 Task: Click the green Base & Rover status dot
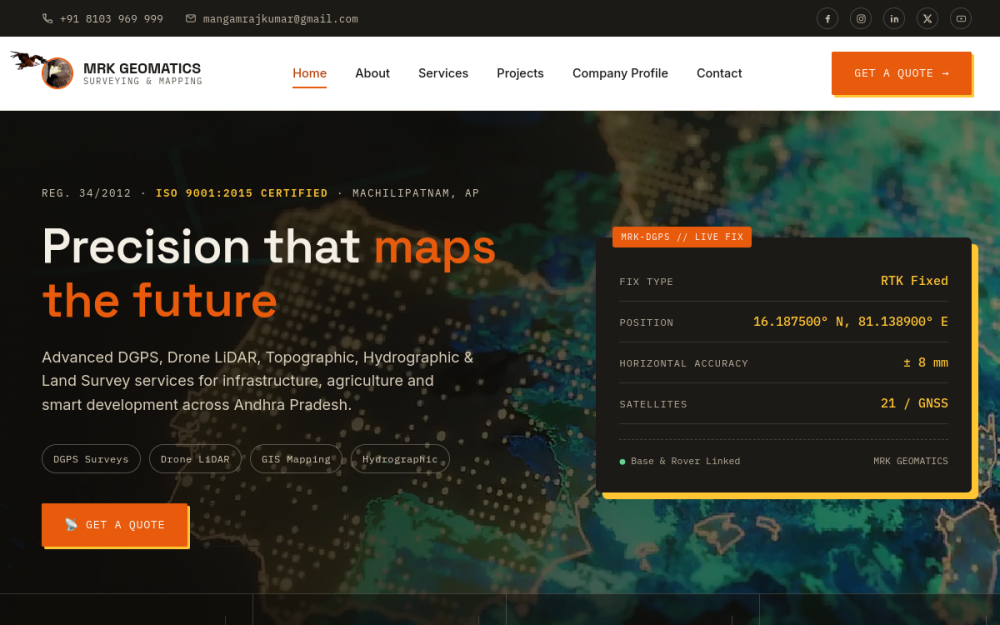coord(622,461)
